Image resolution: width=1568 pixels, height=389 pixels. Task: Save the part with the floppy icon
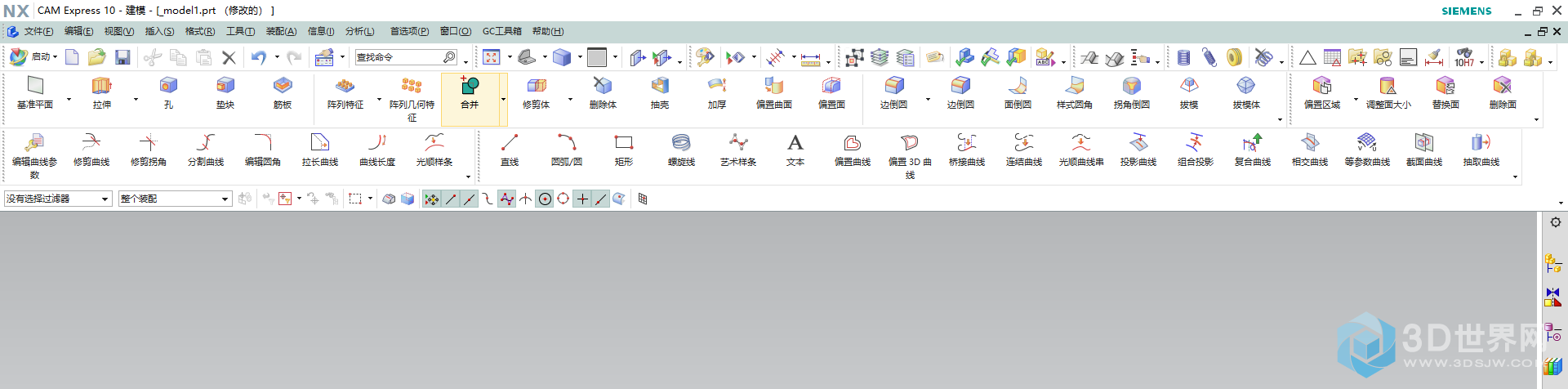pos(122,57)
